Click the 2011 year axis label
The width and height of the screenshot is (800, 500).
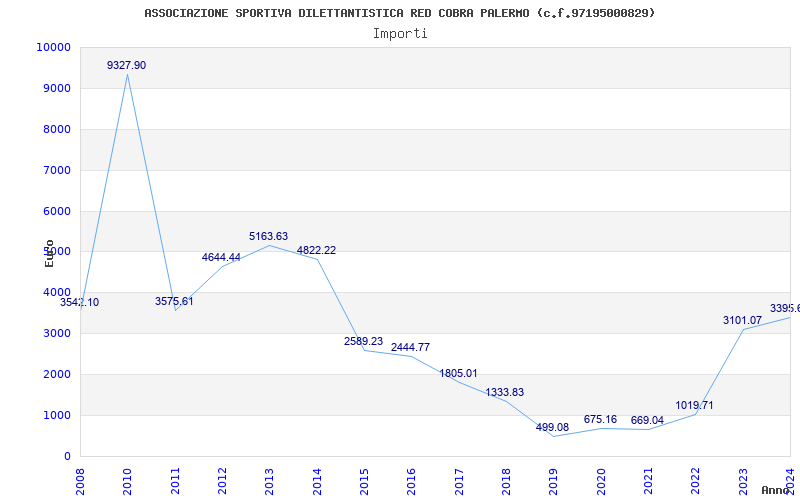(175, 482)
